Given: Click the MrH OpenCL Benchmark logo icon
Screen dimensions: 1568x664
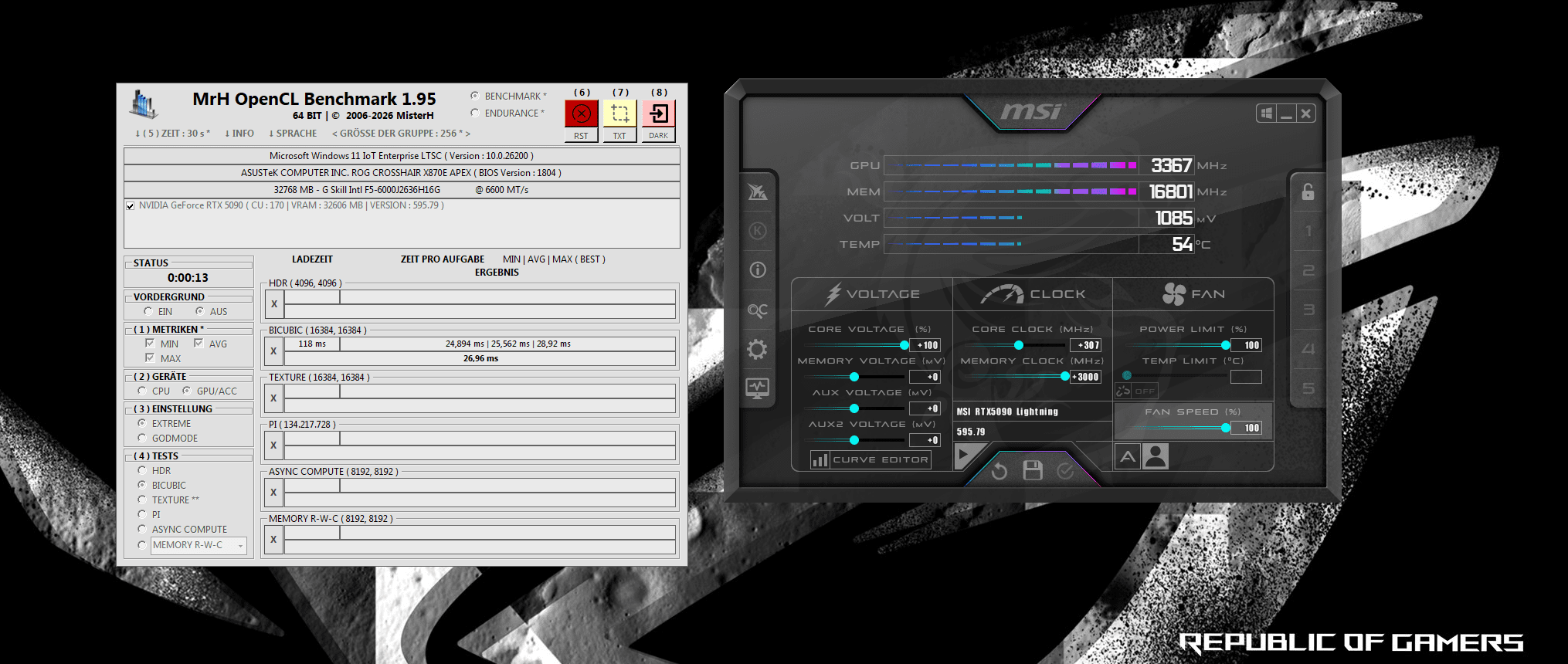Looking at the screenshot, I should click(x=144, y=104).
